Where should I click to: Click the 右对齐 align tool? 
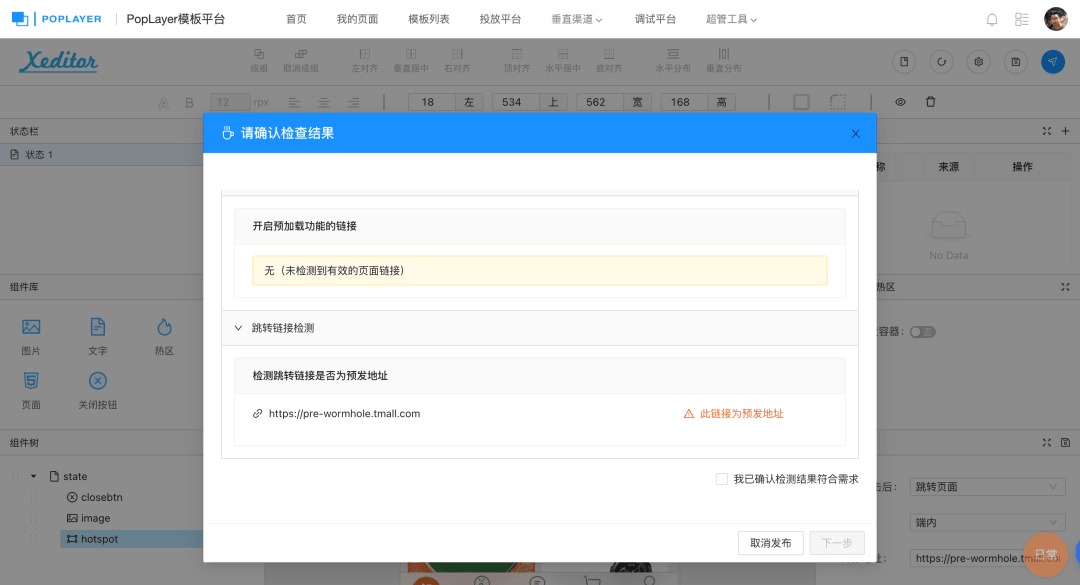[457, 61]
